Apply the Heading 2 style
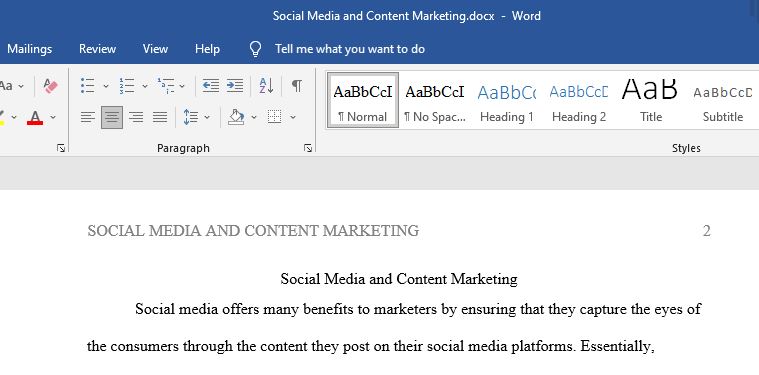The height and width of the screenshot is (375, 759). tap(579, 100)
